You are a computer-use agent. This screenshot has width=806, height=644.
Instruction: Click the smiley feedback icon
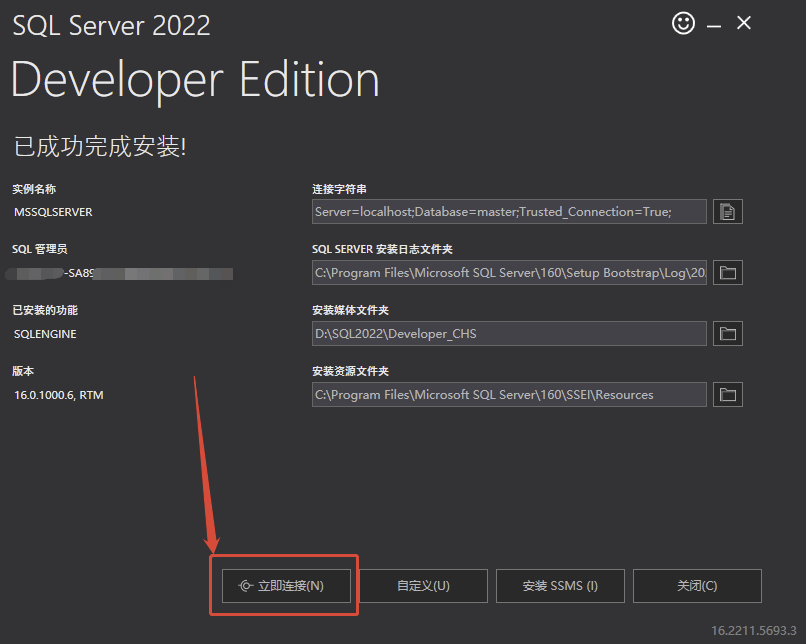pyautogui.click(x=683, y=24)
